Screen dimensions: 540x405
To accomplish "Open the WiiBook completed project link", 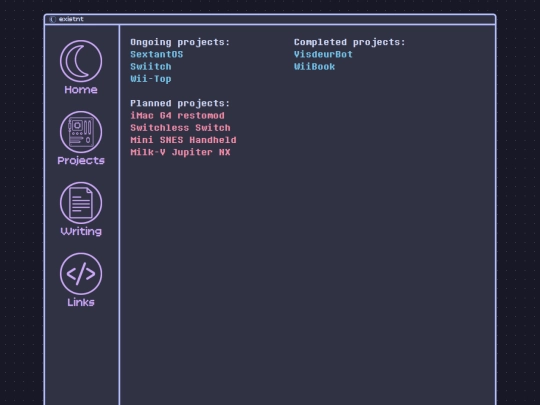I will coord(314,66).
